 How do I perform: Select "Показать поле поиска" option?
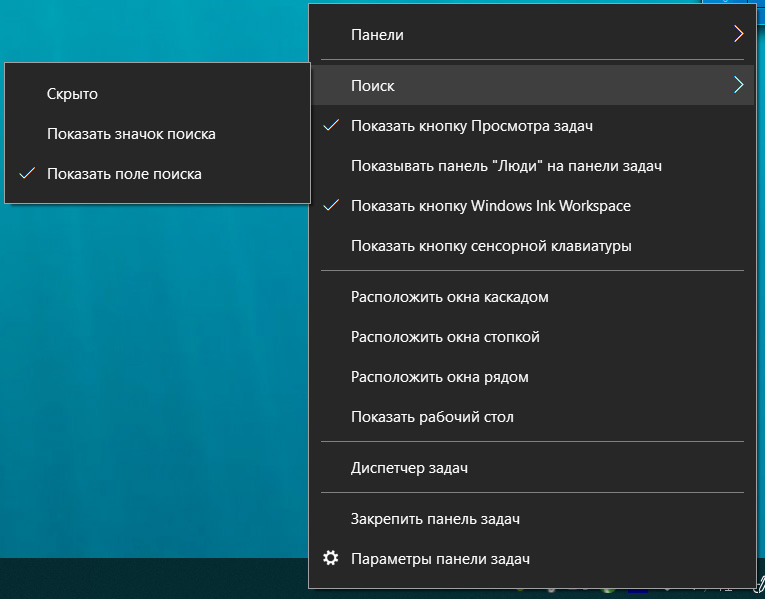(x=124, y=174)
